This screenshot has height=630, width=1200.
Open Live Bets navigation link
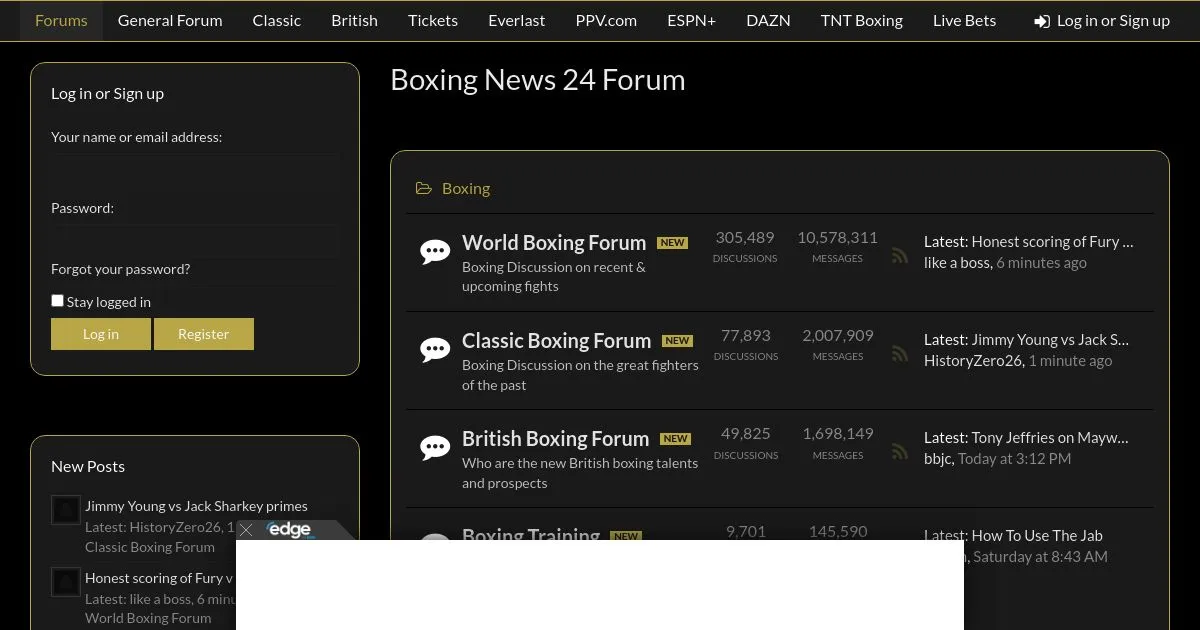pos(965,20)
